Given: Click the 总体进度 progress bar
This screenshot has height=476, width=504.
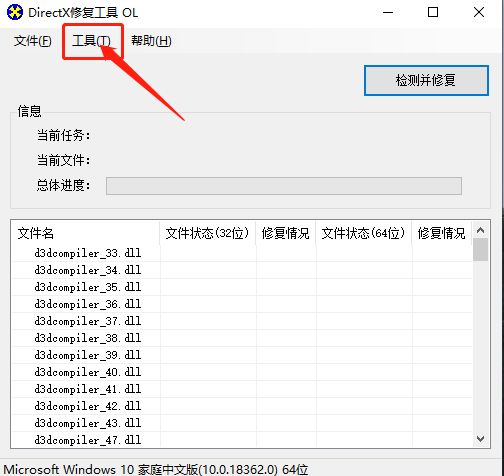Looking at the screenshot, I should click(x=284, y=186).
